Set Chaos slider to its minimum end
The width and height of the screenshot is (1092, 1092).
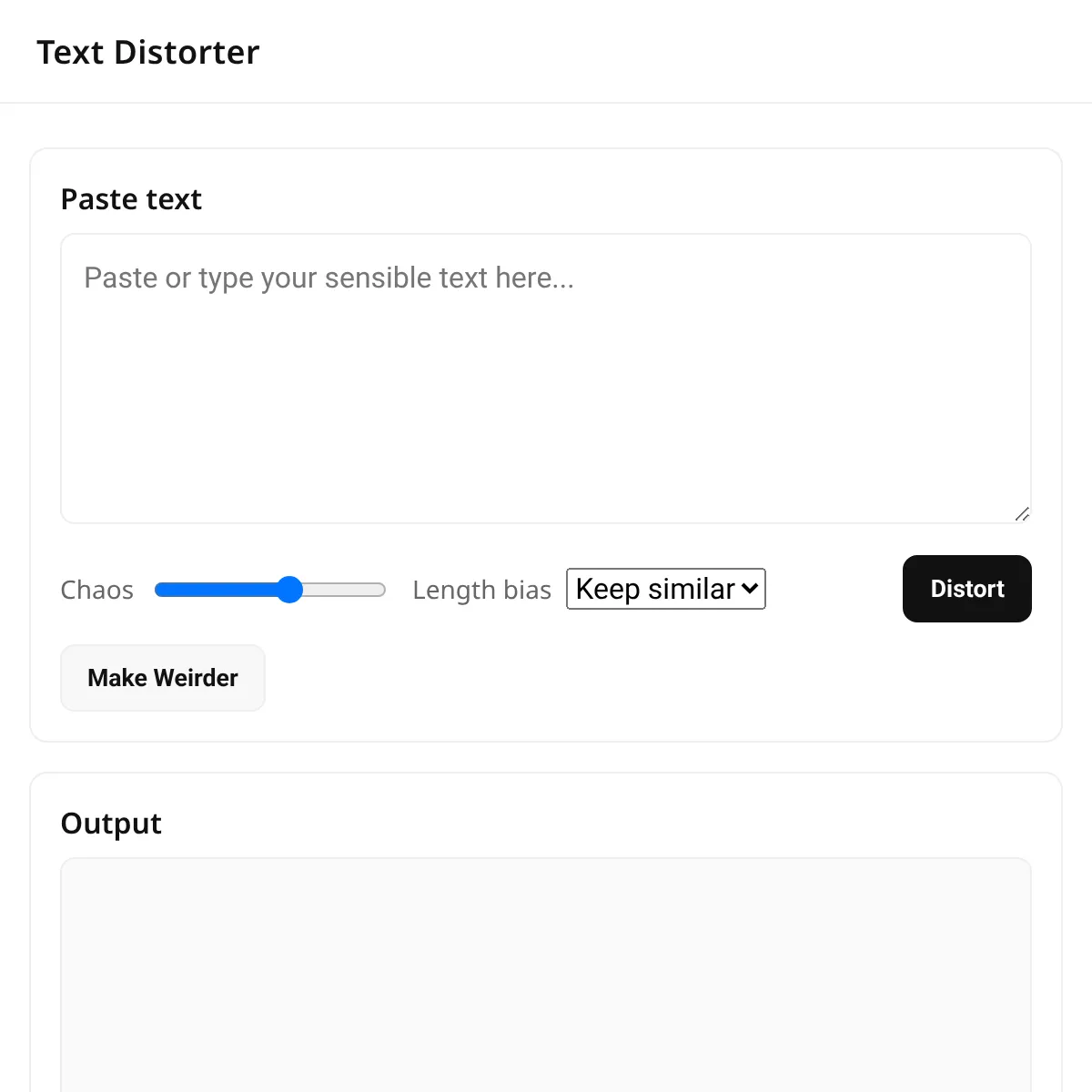(157, 590)
